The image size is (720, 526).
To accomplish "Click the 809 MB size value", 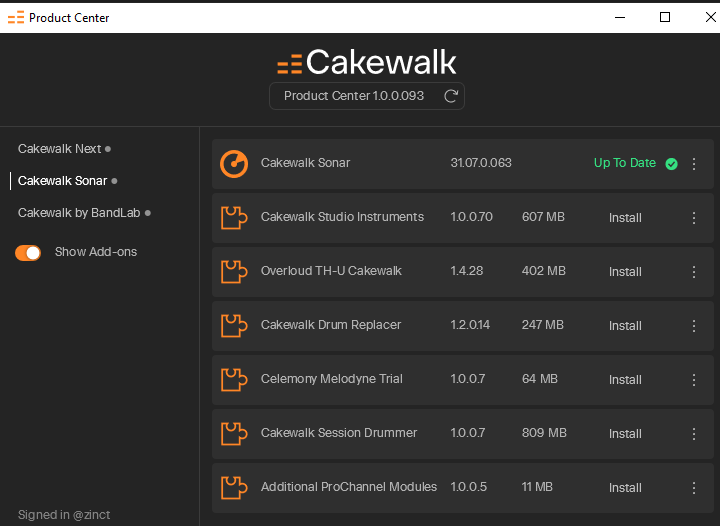I will (544, 433).
